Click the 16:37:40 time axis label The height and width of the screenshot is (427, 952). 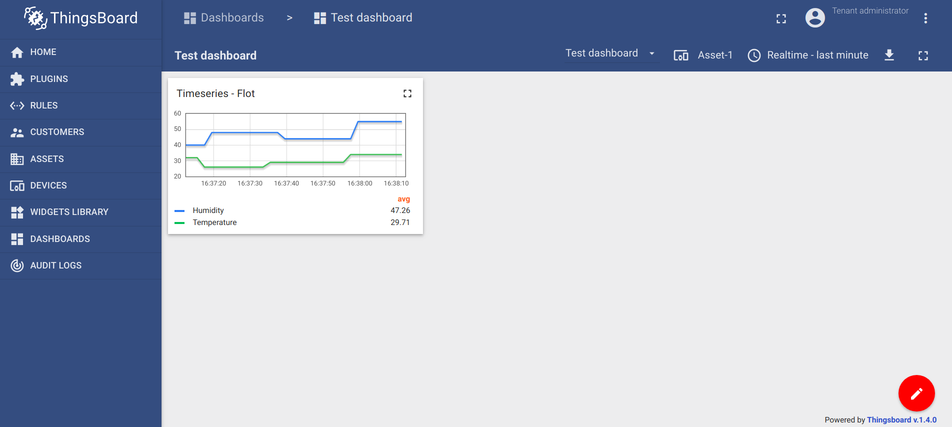[287, 183]
